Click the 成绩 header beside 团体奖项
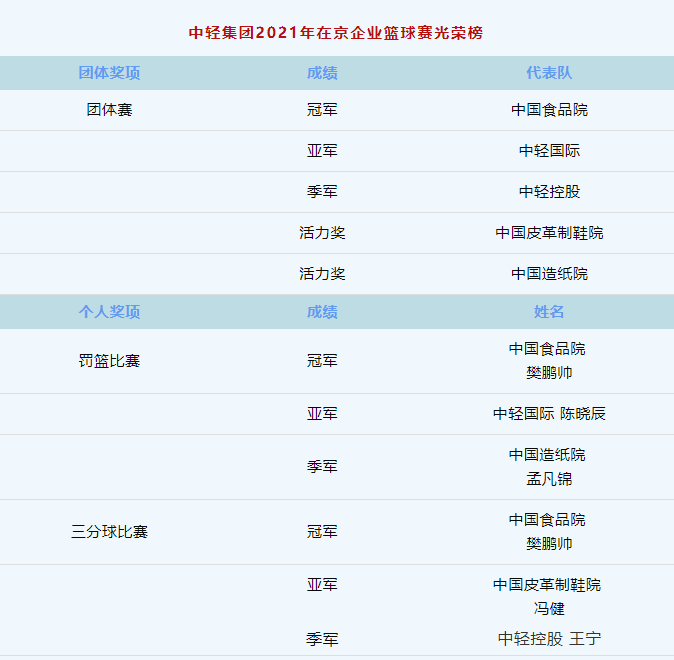674x660 pixels. pyautogui.click(x=322, y=73)
